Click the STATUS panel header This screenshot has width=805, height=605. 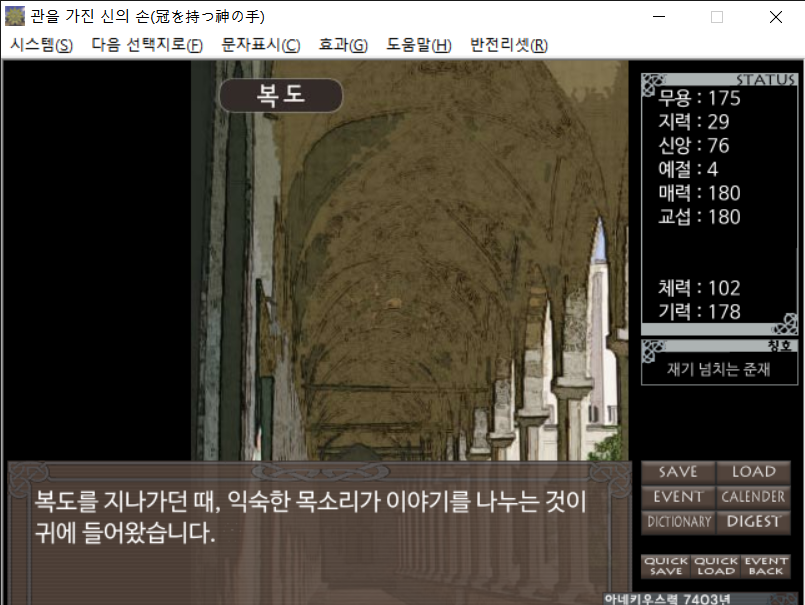tap(719, 80)
